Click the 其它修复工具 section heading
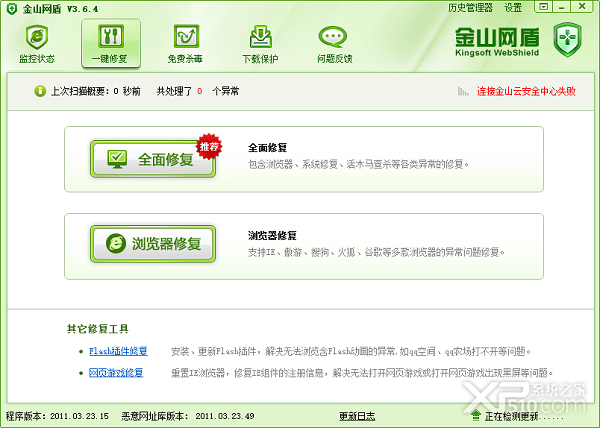Image resolution: width=600 pixels, height=428 pixels. pos(98,329)
